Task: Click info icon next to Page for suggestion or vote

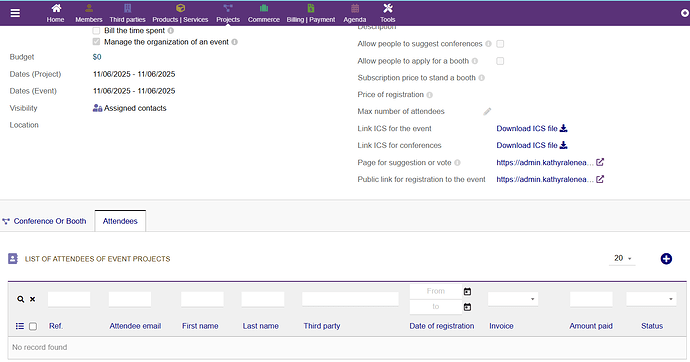Action: [x=457, y=163]
